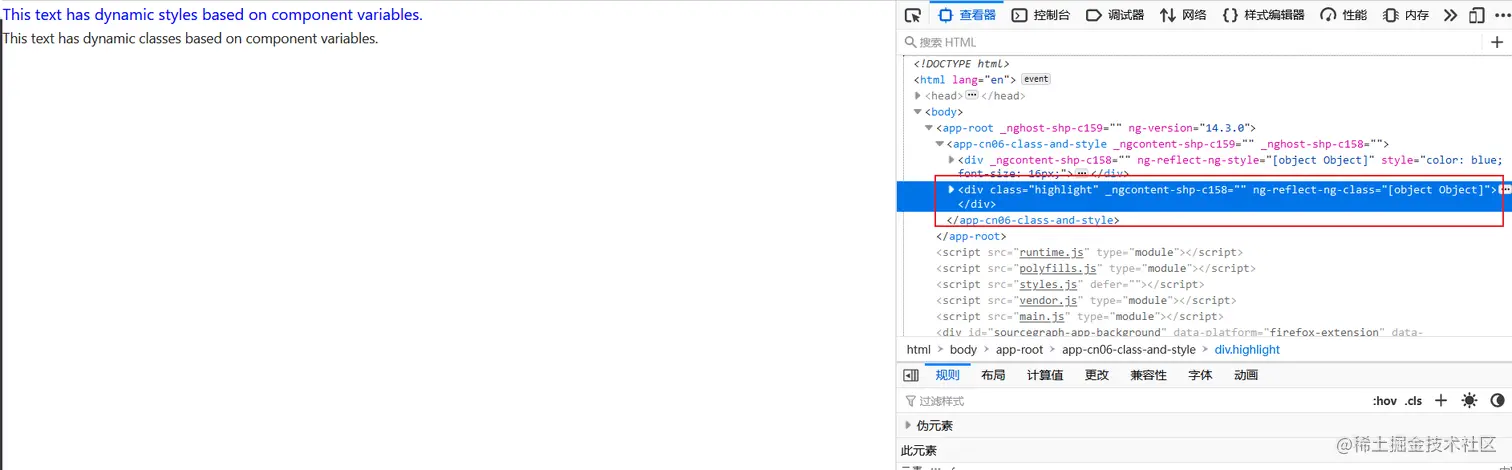Expand the selected div class highlight node
The height and width of the screenshot is (470, 1512).
(952, 189)
